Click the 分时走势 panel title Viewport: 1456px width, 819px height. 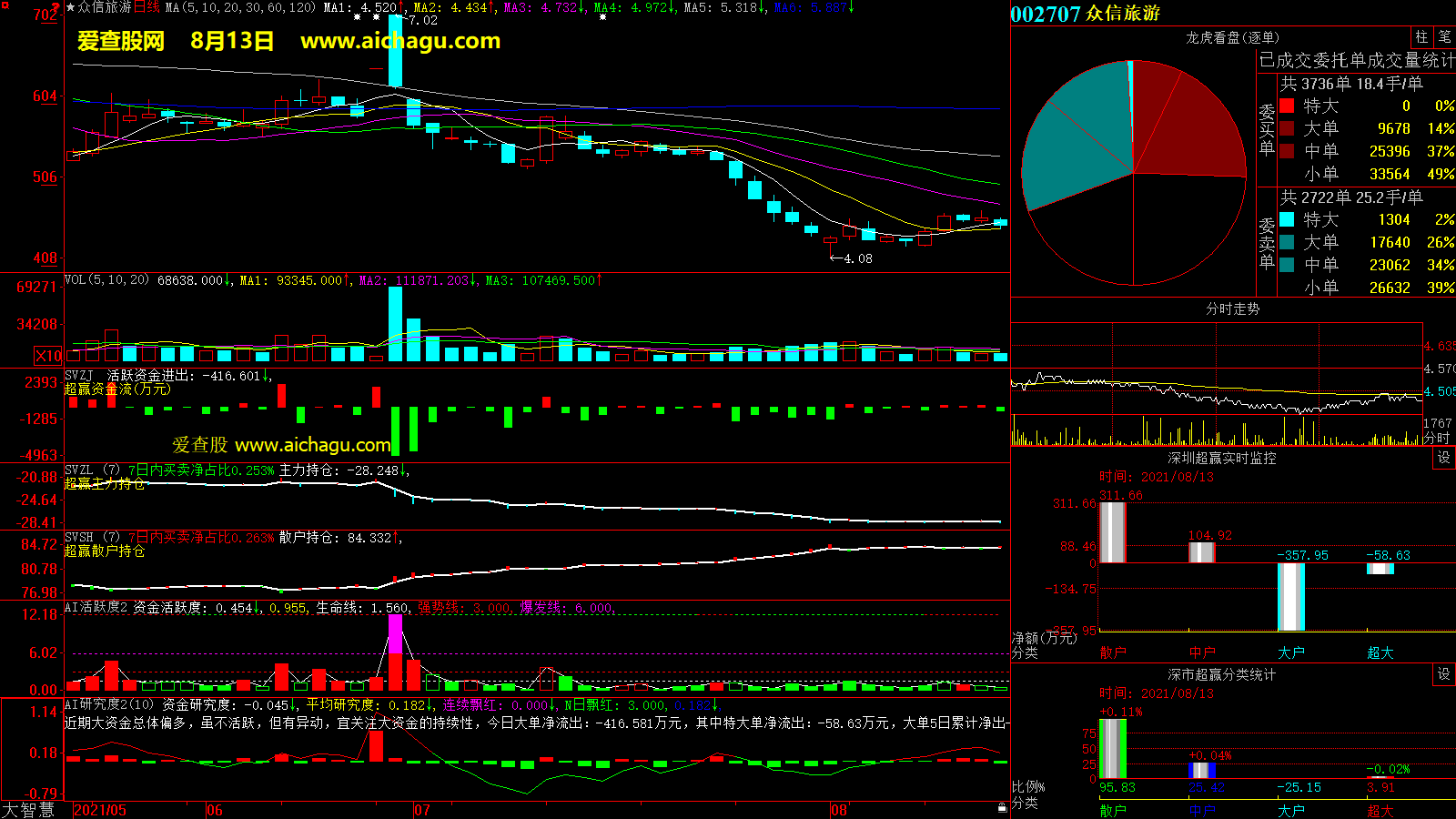coord(1232,309)
